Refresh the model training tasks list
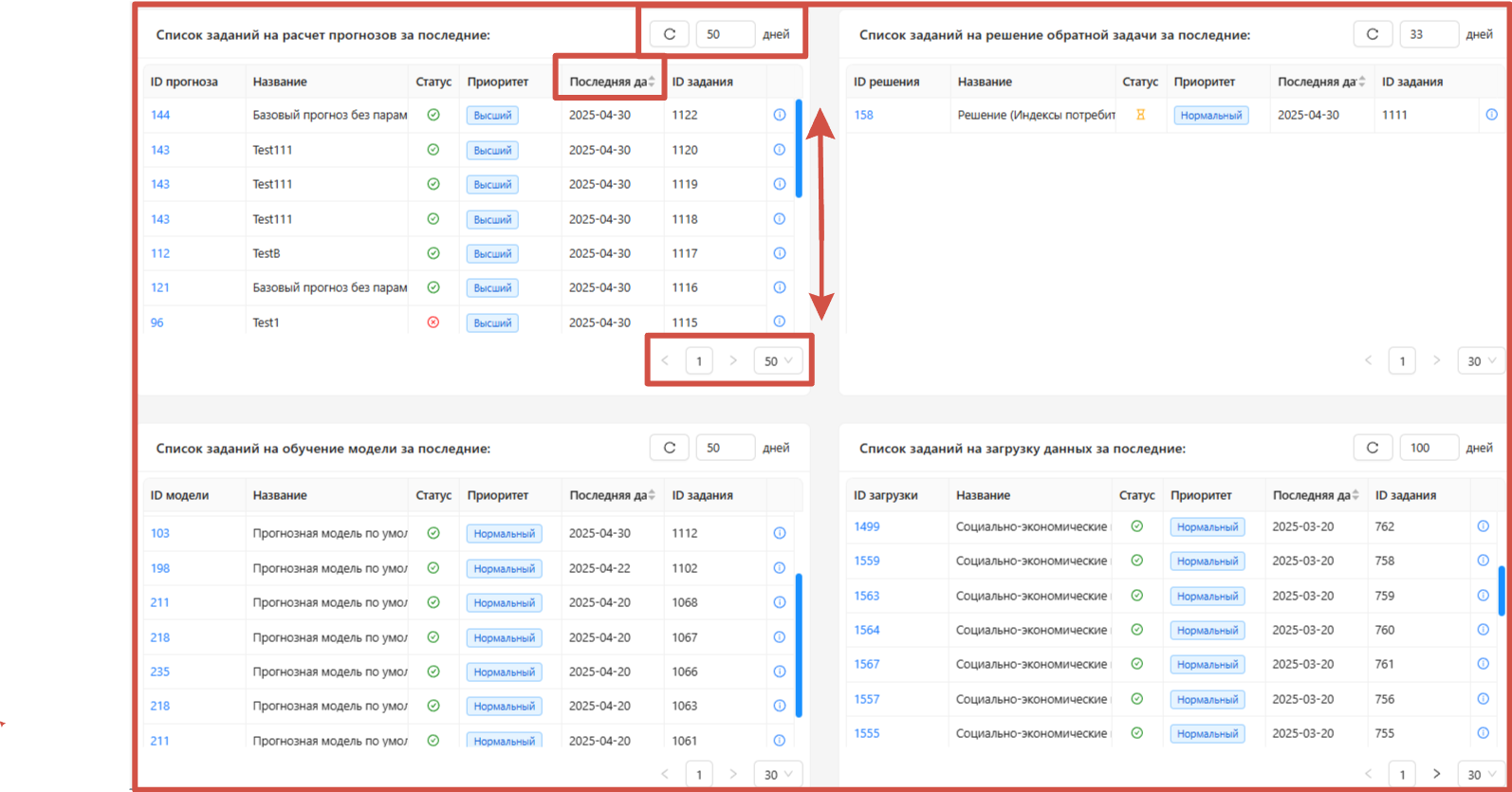Viewport: 1512px width, 792px height. (x=670, y=448)
